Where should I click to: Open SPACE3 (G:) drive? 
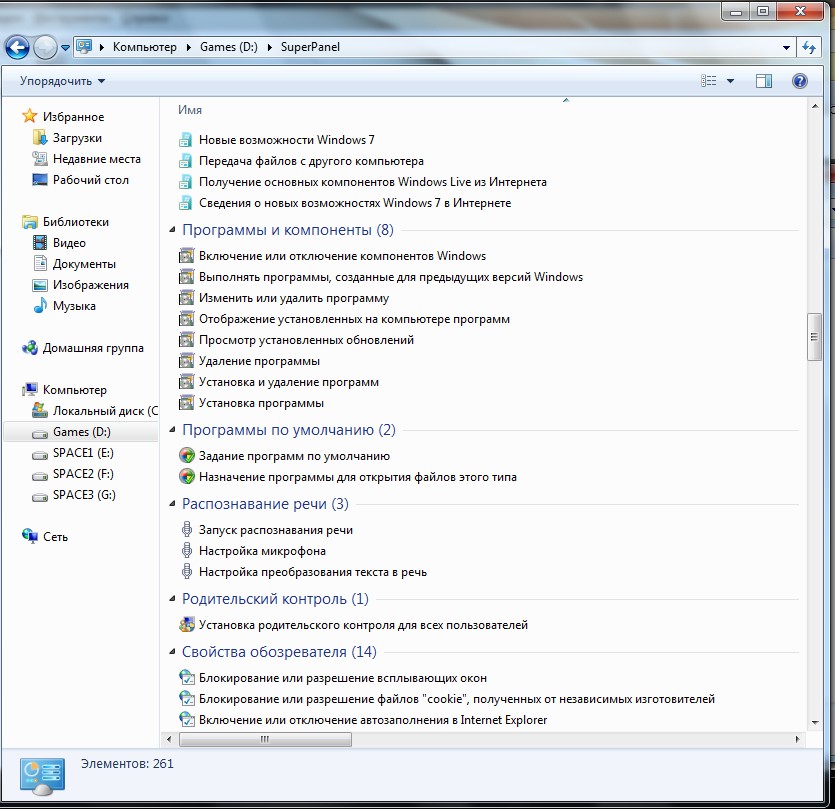pos(84,495)
